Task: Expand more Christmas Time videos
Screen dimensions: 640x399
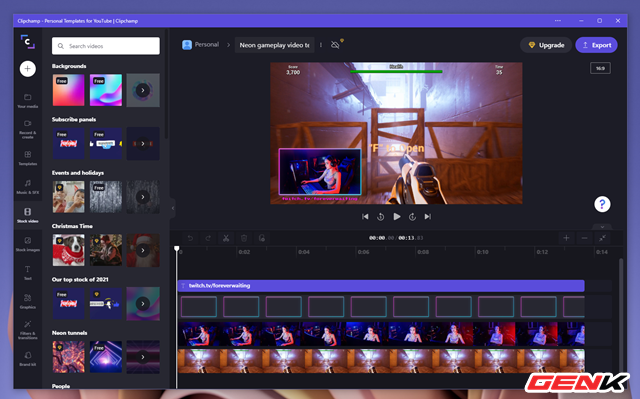Action: click(x=142, y=250)
